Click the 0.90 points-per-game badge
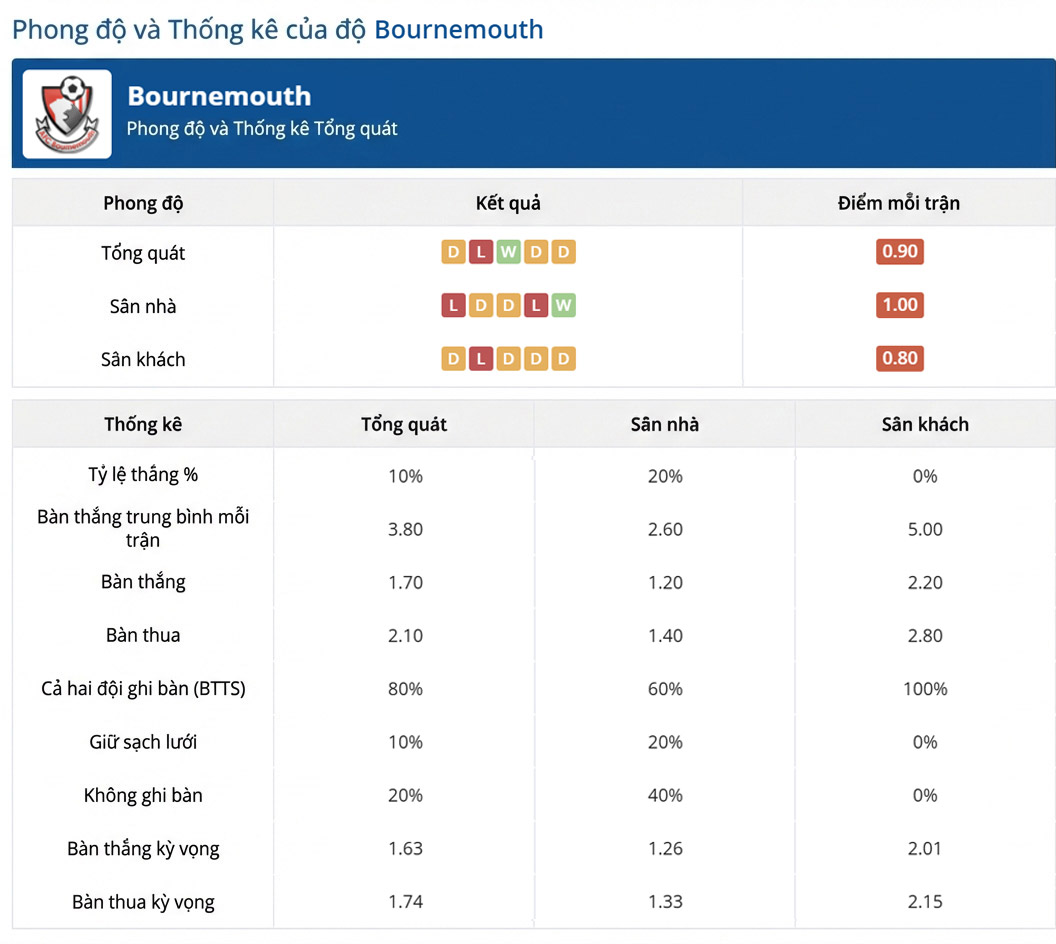The width and height of the screenshot is (1056, 944). point(900,251)
